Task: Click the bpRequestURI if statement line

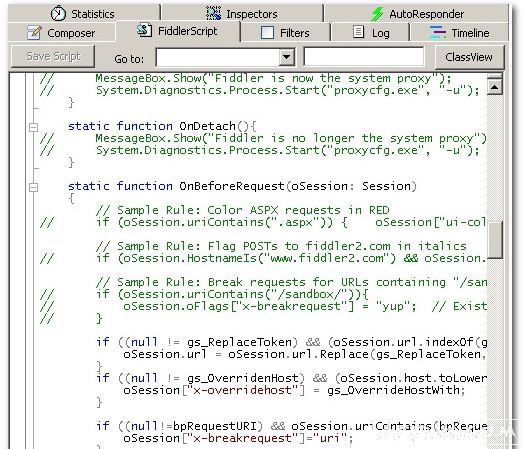Action: [x=291, y=426]
